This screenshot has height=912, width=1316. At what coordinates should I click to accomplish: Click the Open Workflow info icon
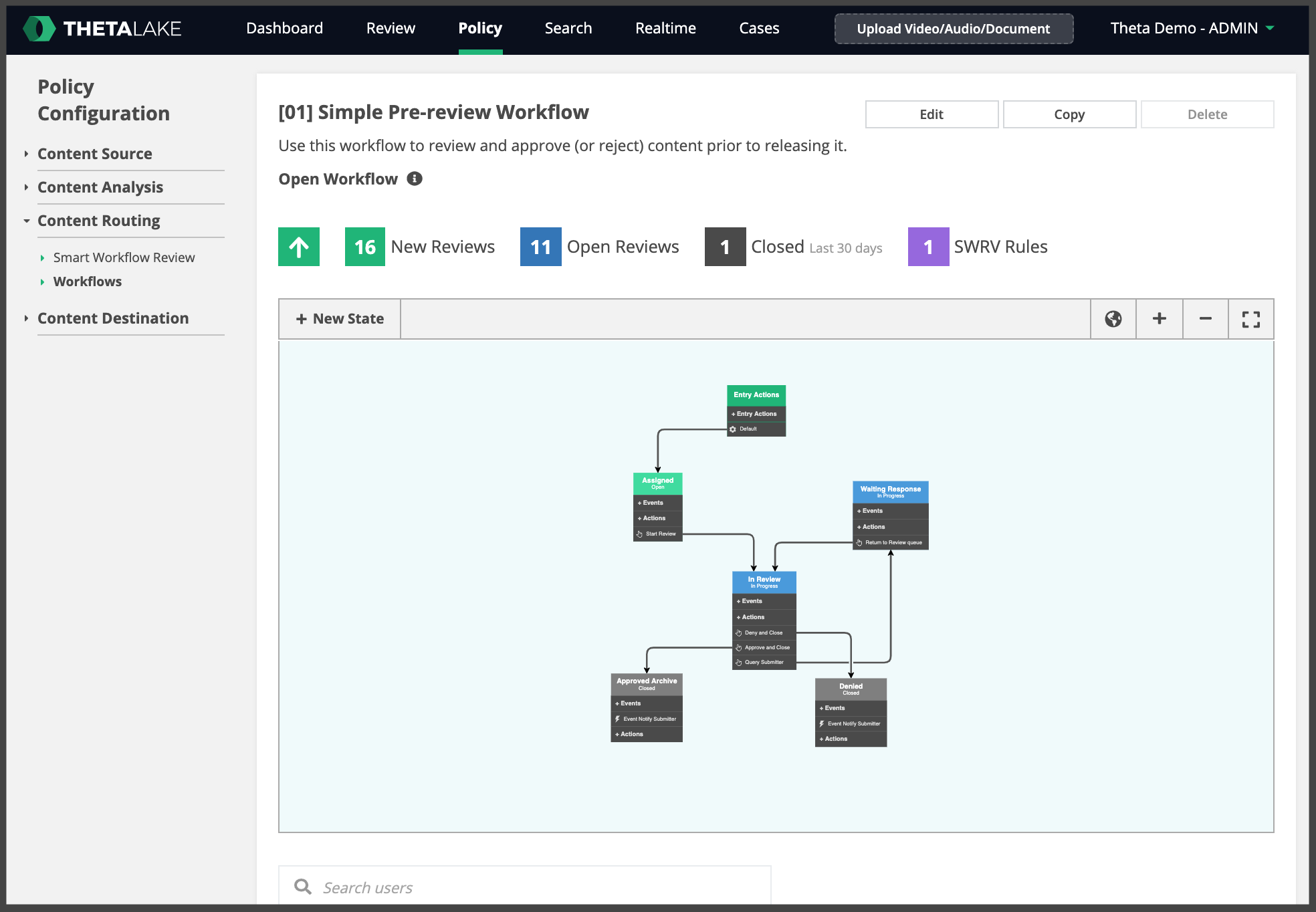pos(415,179)
